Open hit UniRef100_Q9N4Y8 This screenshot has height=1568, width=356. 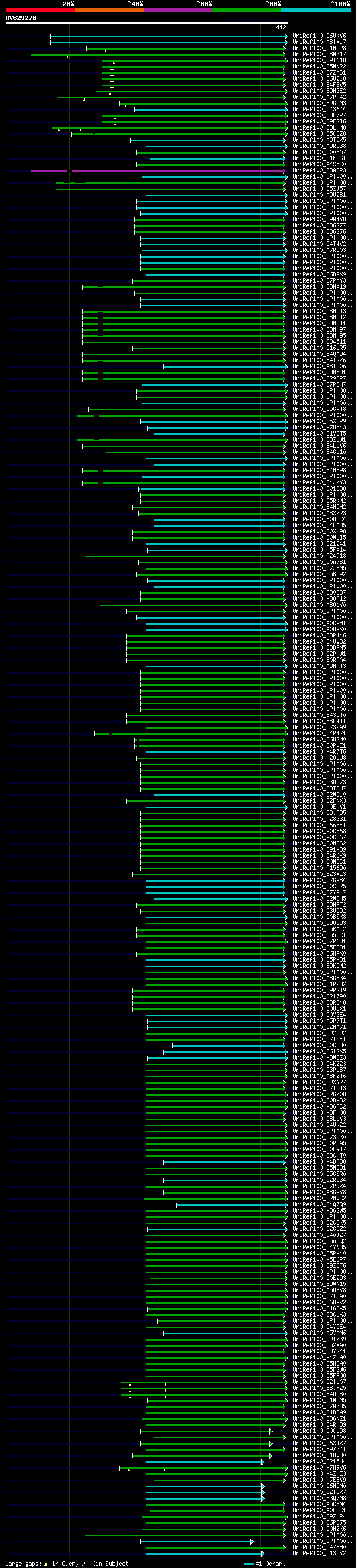[319, 220]
